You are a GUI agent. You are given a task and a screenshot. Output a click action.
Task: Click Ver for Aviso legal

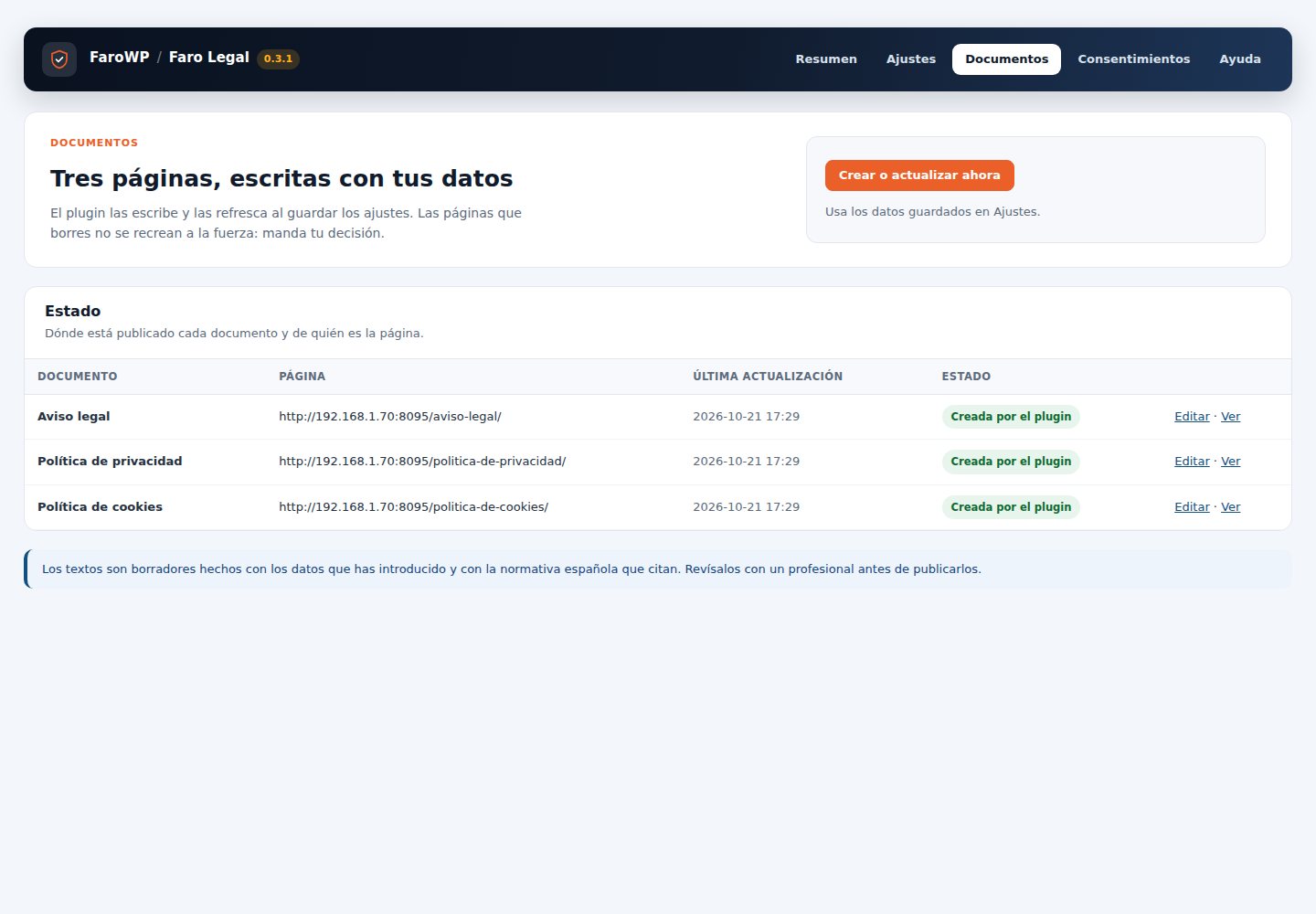(1231, 417)
